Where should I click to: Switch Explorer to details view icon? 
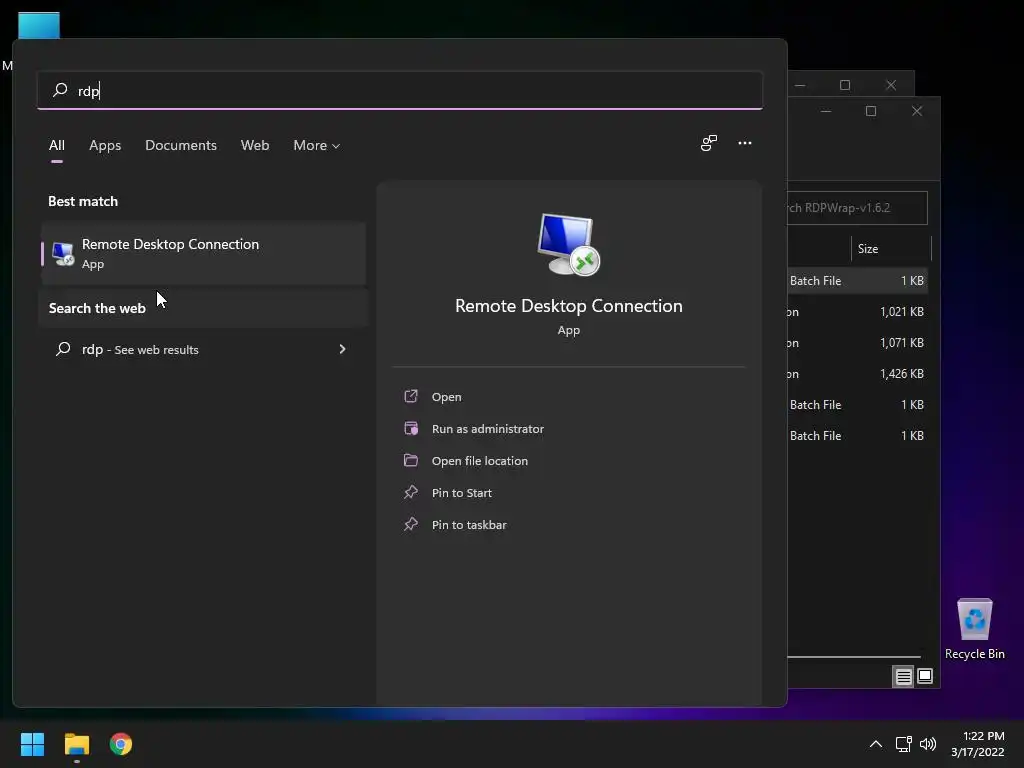tap(903, 677)
